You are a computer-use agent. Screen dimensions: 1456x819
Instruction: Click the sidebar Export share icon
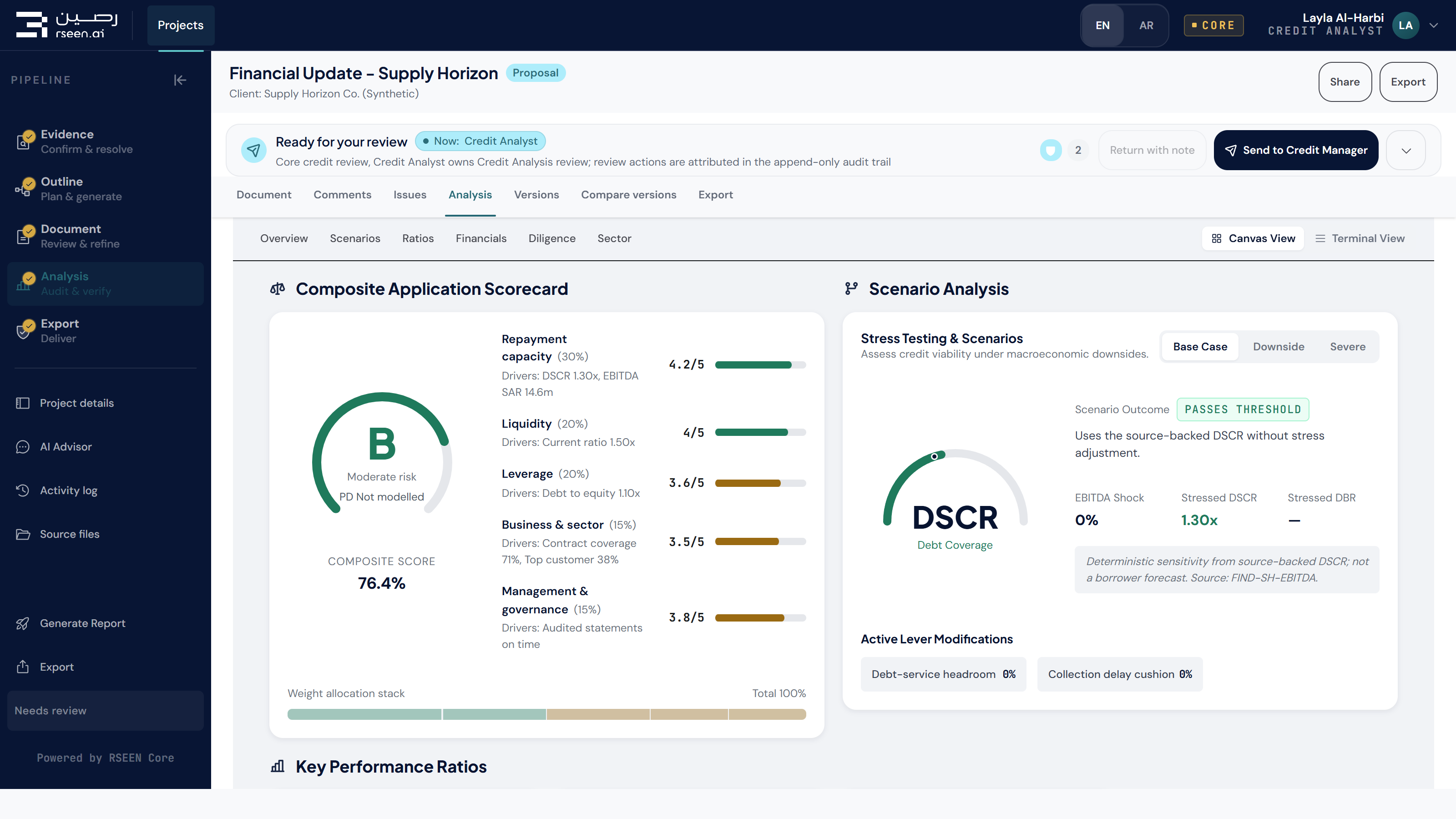[x=23, y=667]
